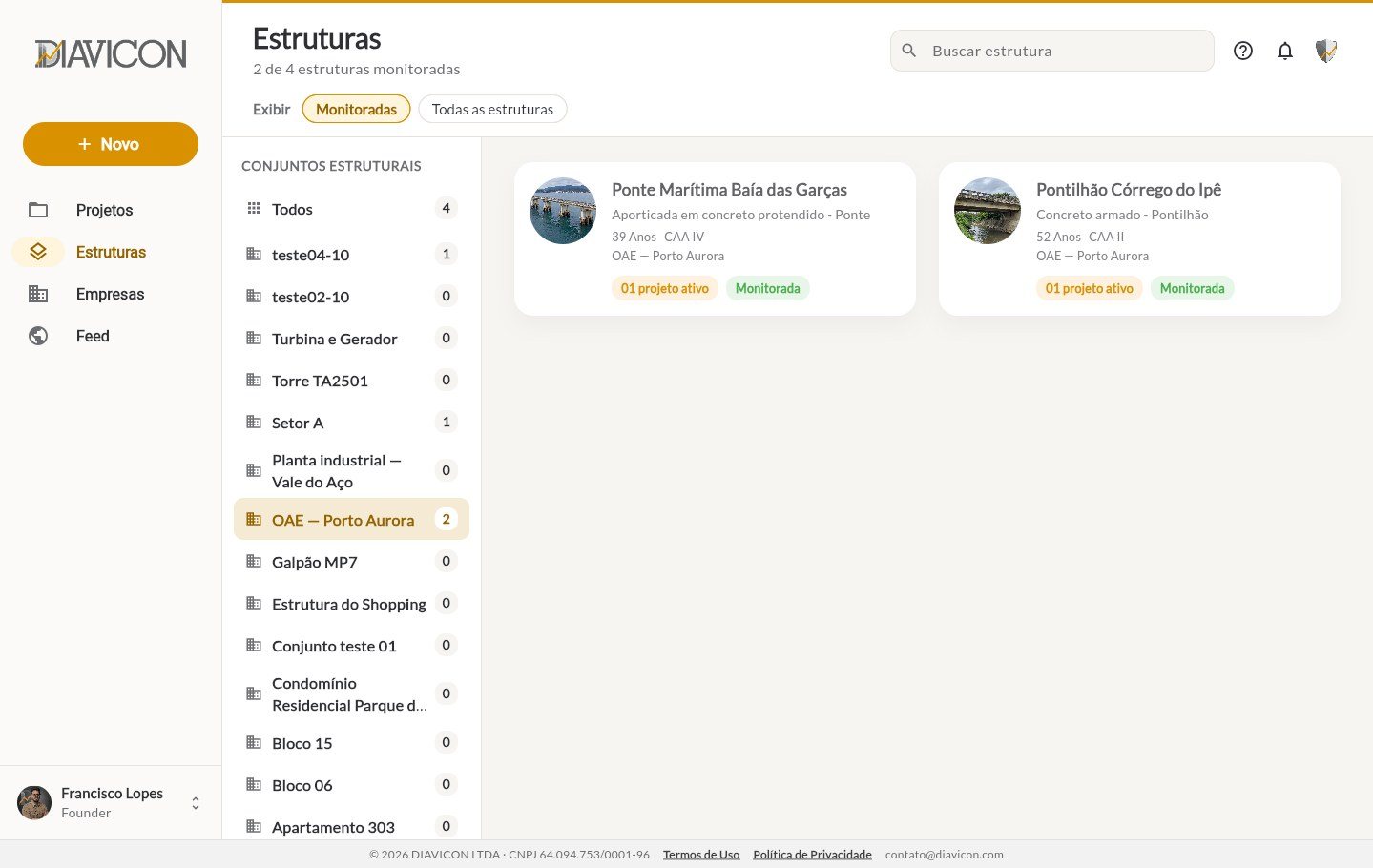
Task: Open Empresas building icon in sidebar
Action: pos(38,294)
